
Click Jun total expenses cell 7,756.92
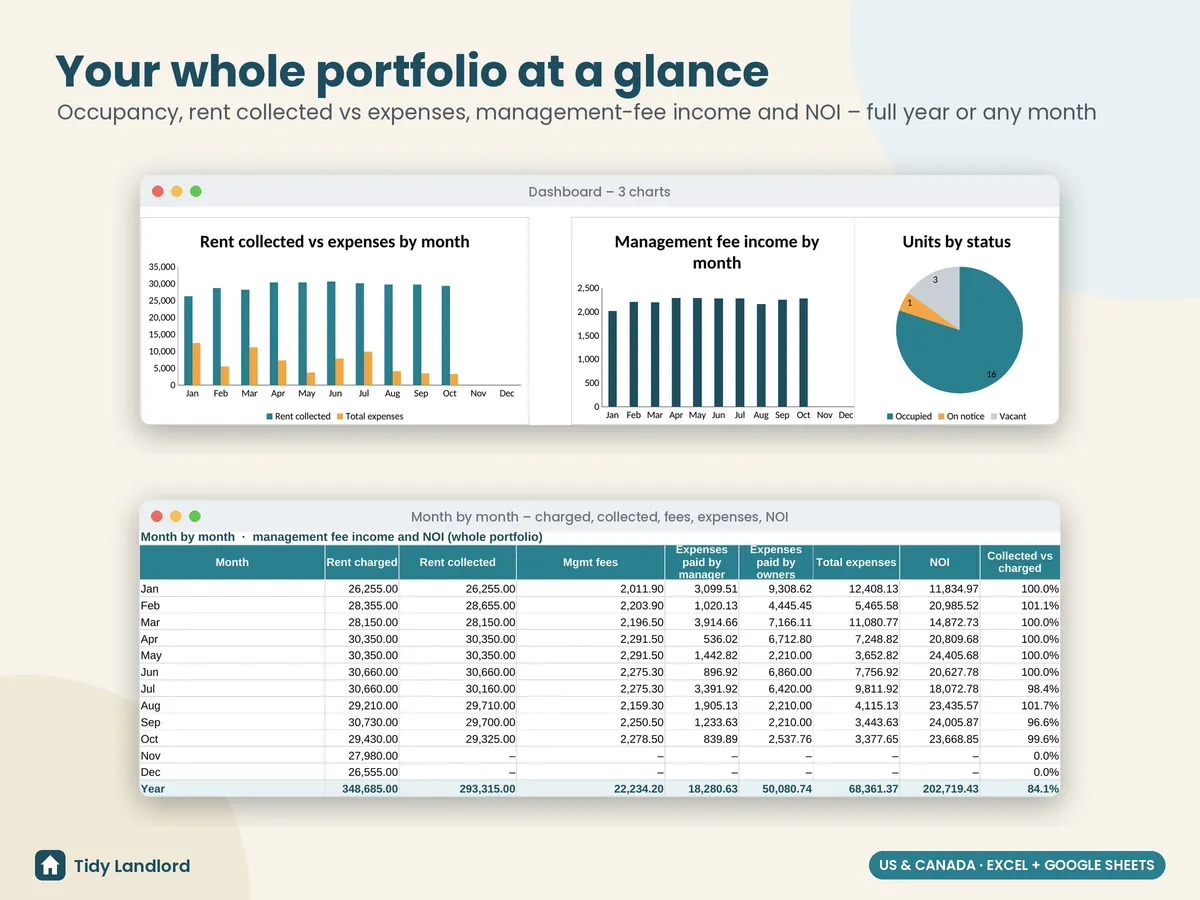[856, 672]
